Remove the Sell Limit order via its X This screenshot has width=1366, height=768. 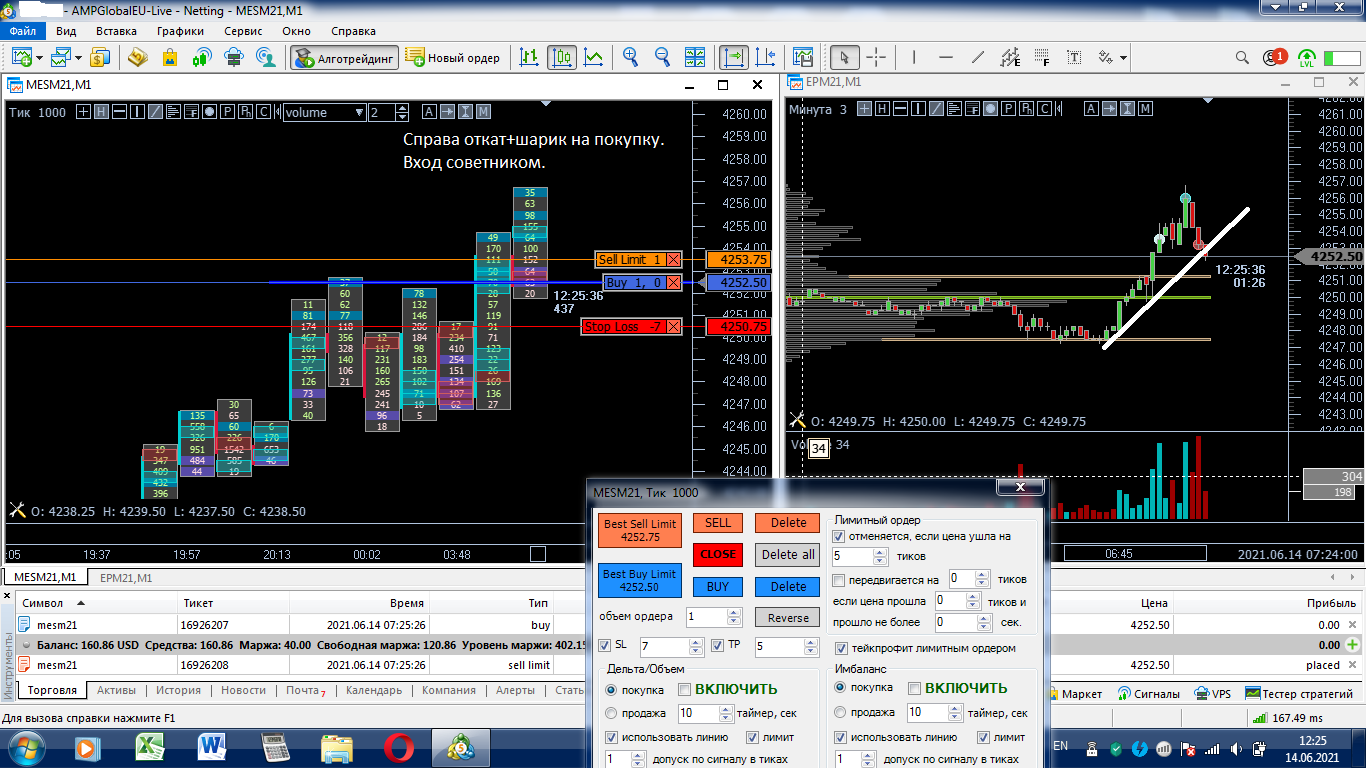[x=673, y=260]
